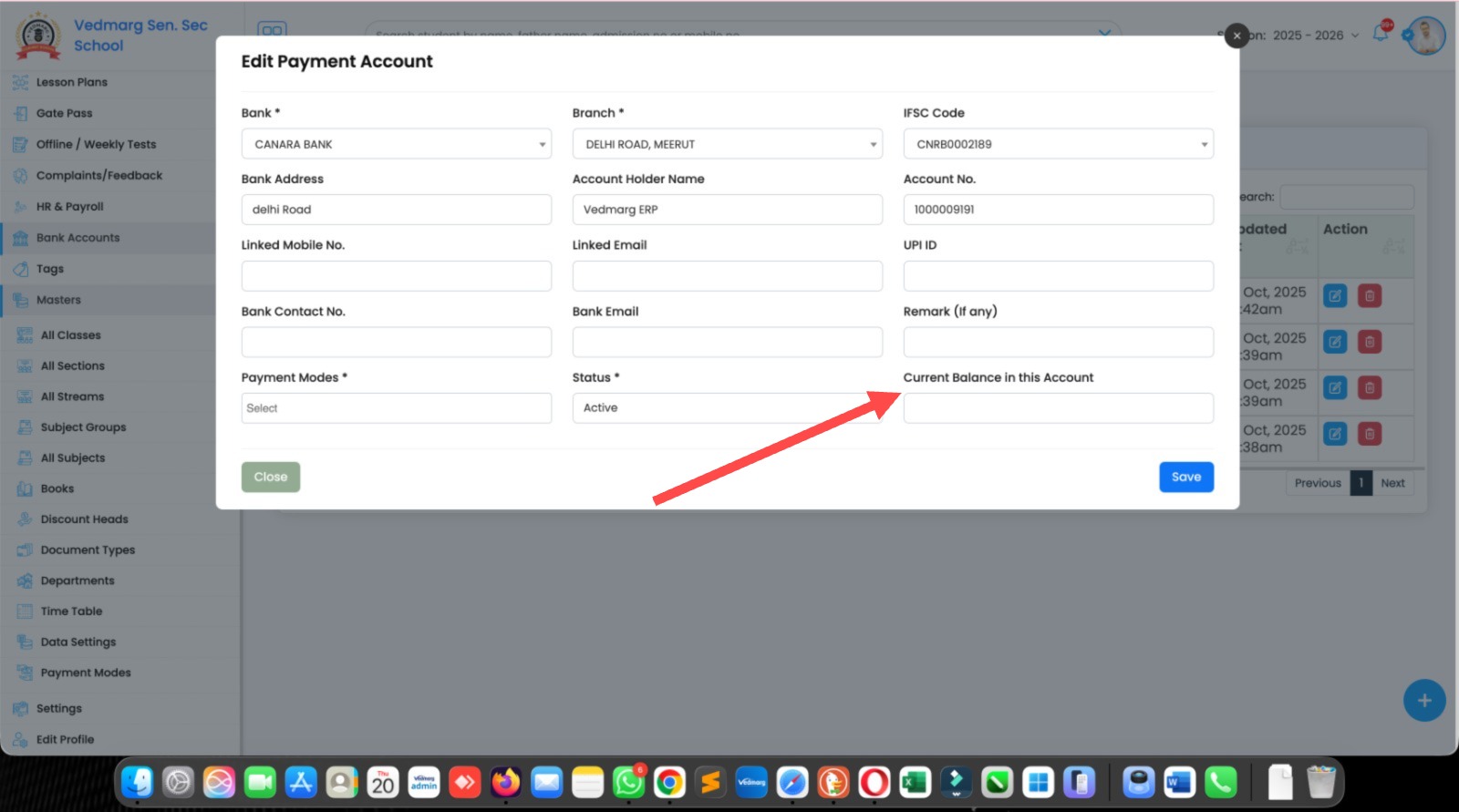Click the Vedmarg school logo

click(38, 36)
